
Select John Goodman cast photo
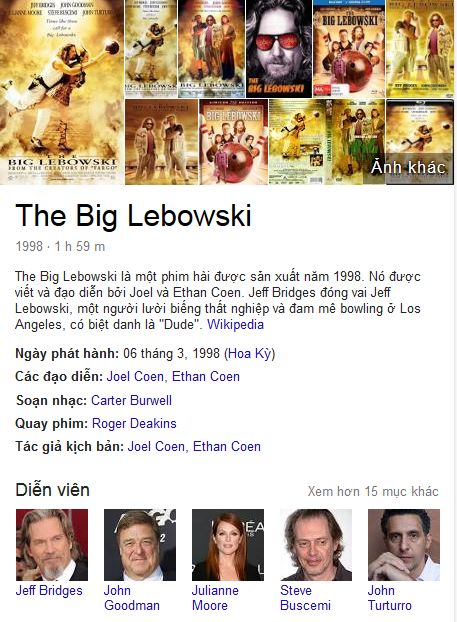tap(140, 545)
